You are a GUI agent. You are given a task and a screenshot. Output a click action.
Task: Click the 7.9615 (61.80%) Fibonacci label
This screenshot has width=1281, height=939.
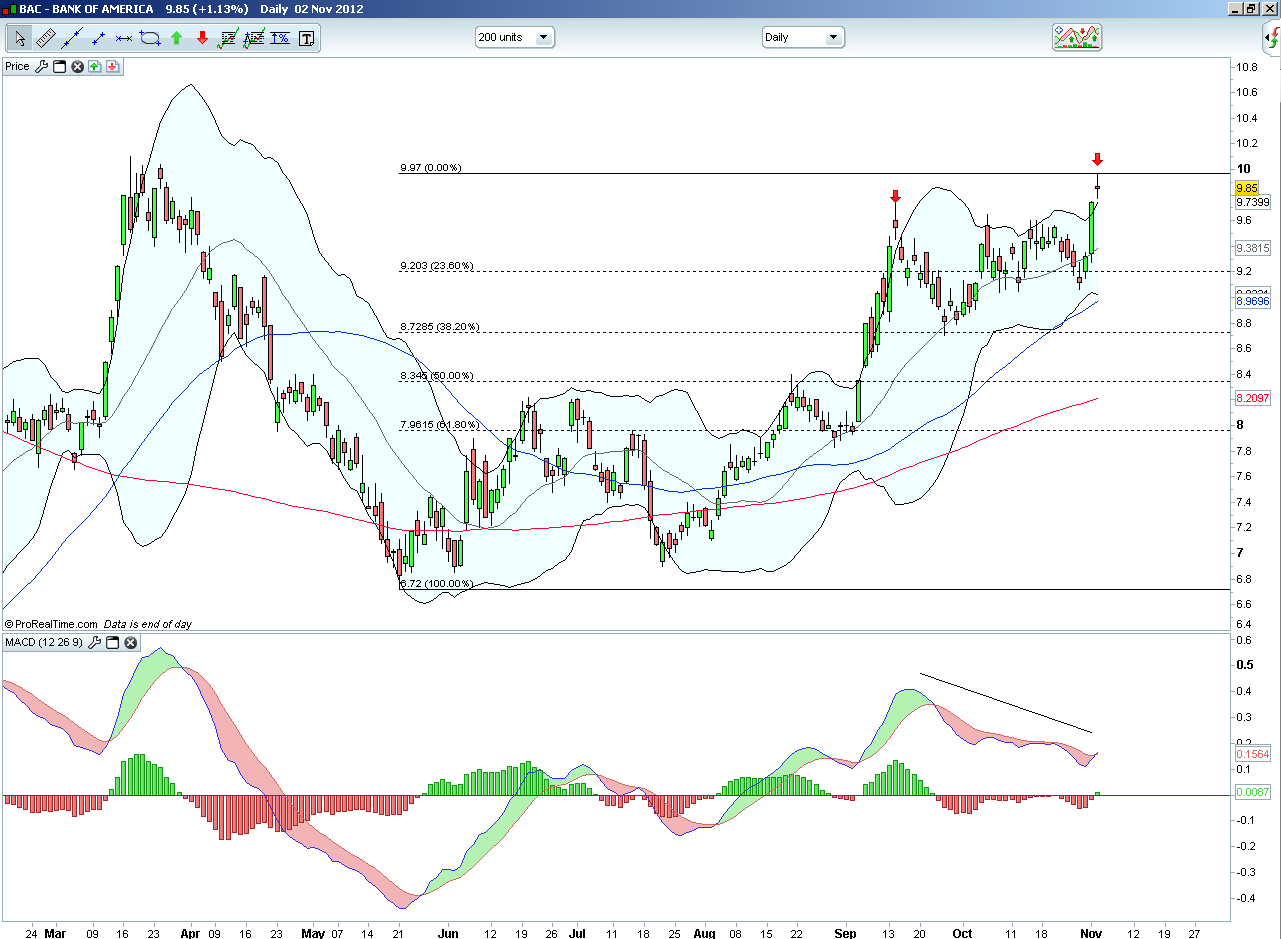point(439,425)
